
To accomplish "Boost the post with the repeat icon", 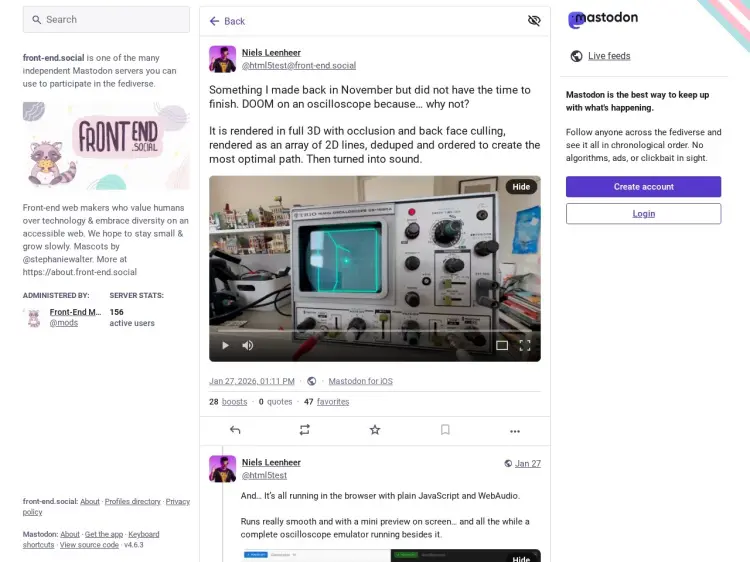I will click(305, 430).
